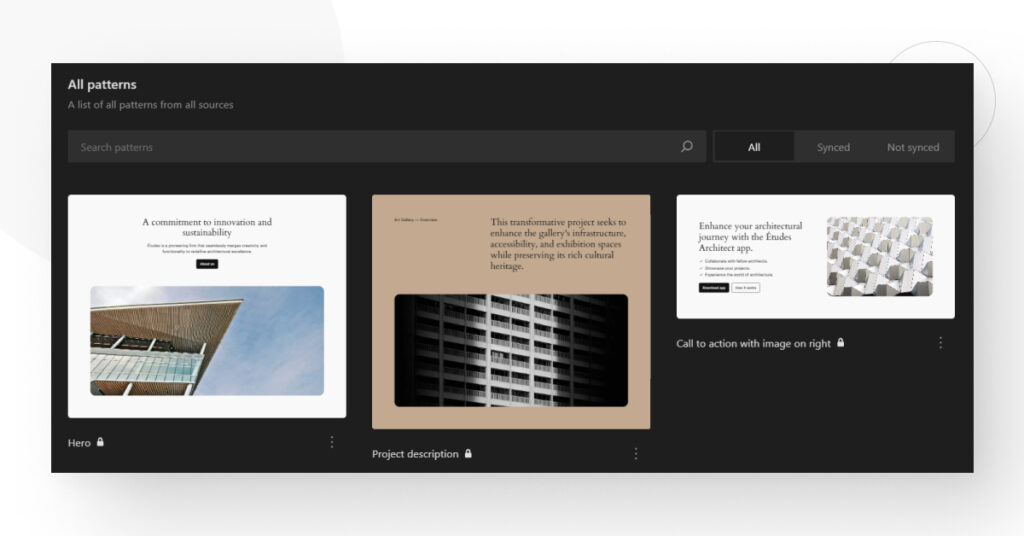Click 'A list of all patterns from all sources'
This screenshot has width=1024, height=536.
click(x=150, y=104)
